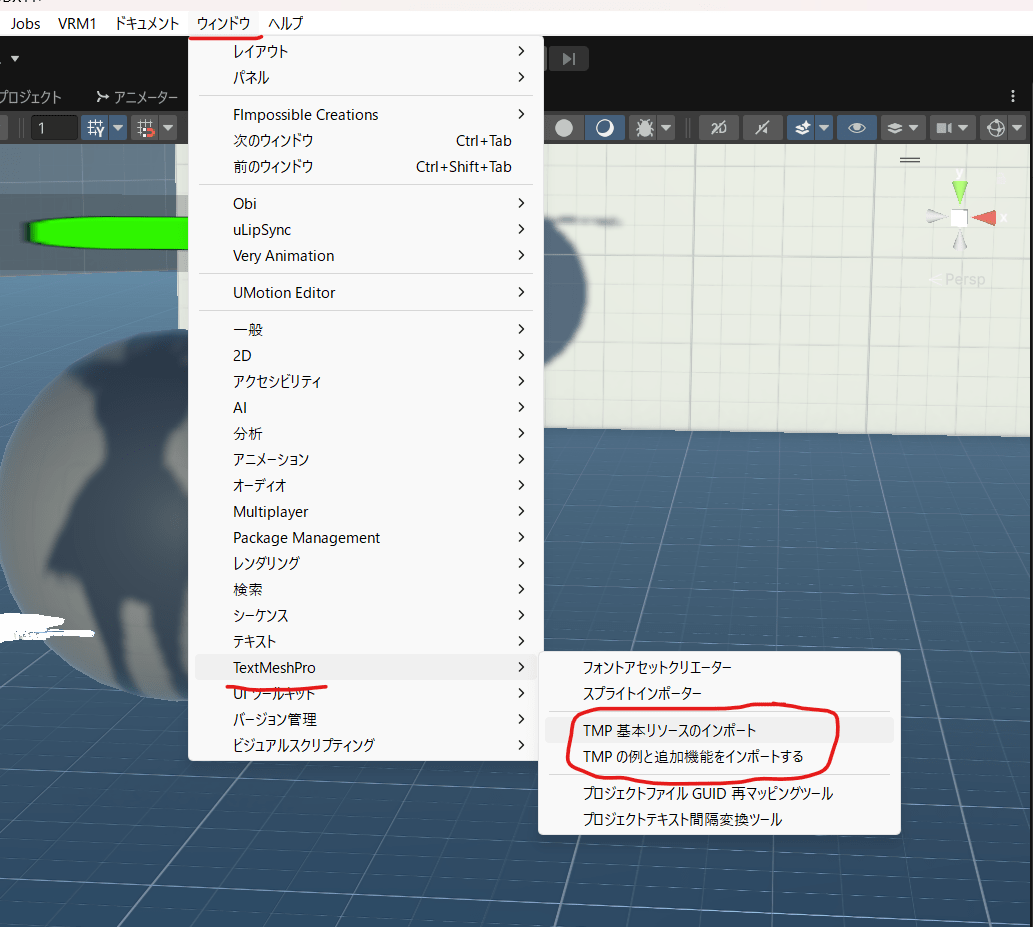The image size is (1033, 927).
Task: Click the gizmos globe icon in the toolbar
Action: click(994, 127)
